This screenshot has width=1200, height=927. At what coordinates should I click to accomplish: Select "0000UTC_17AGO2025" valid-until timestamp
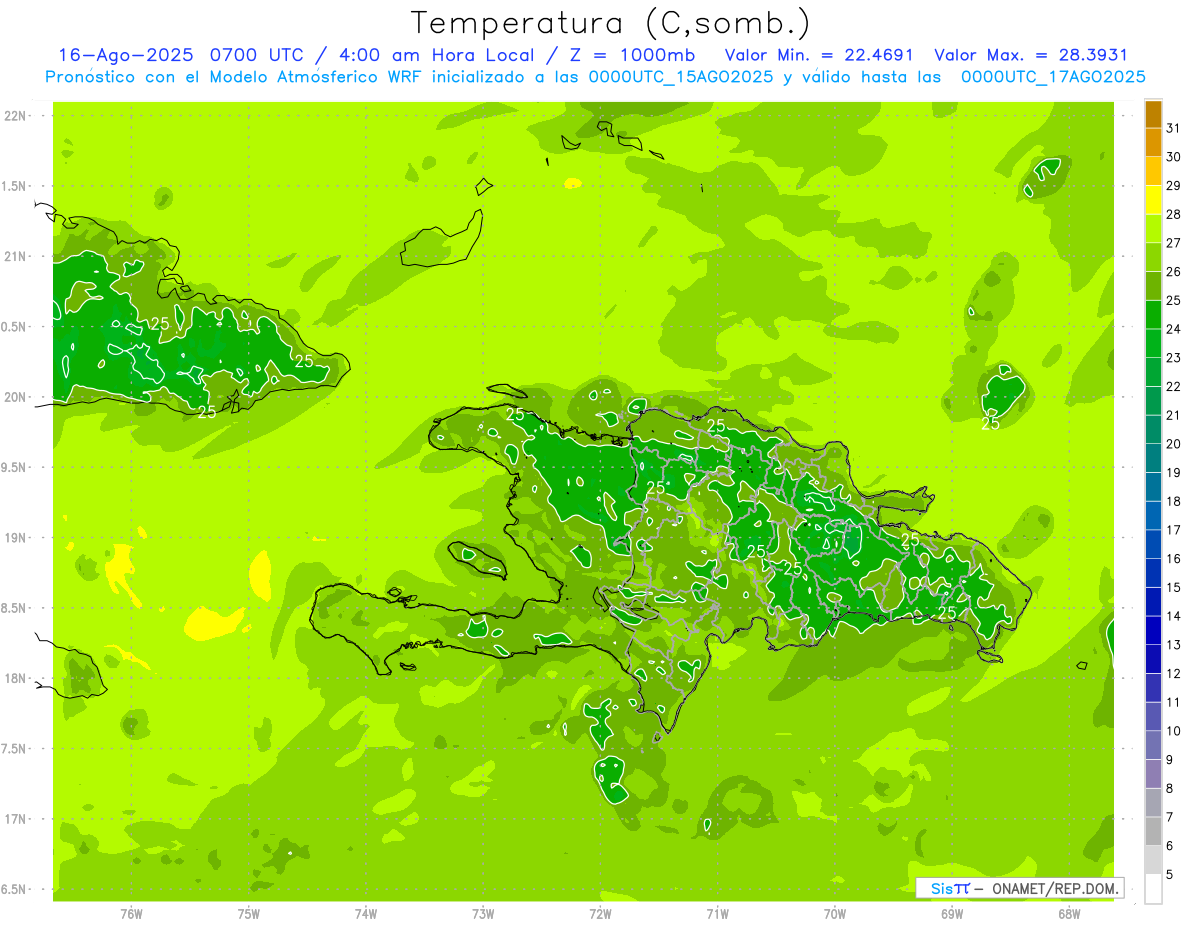[x=1053, y=77]
